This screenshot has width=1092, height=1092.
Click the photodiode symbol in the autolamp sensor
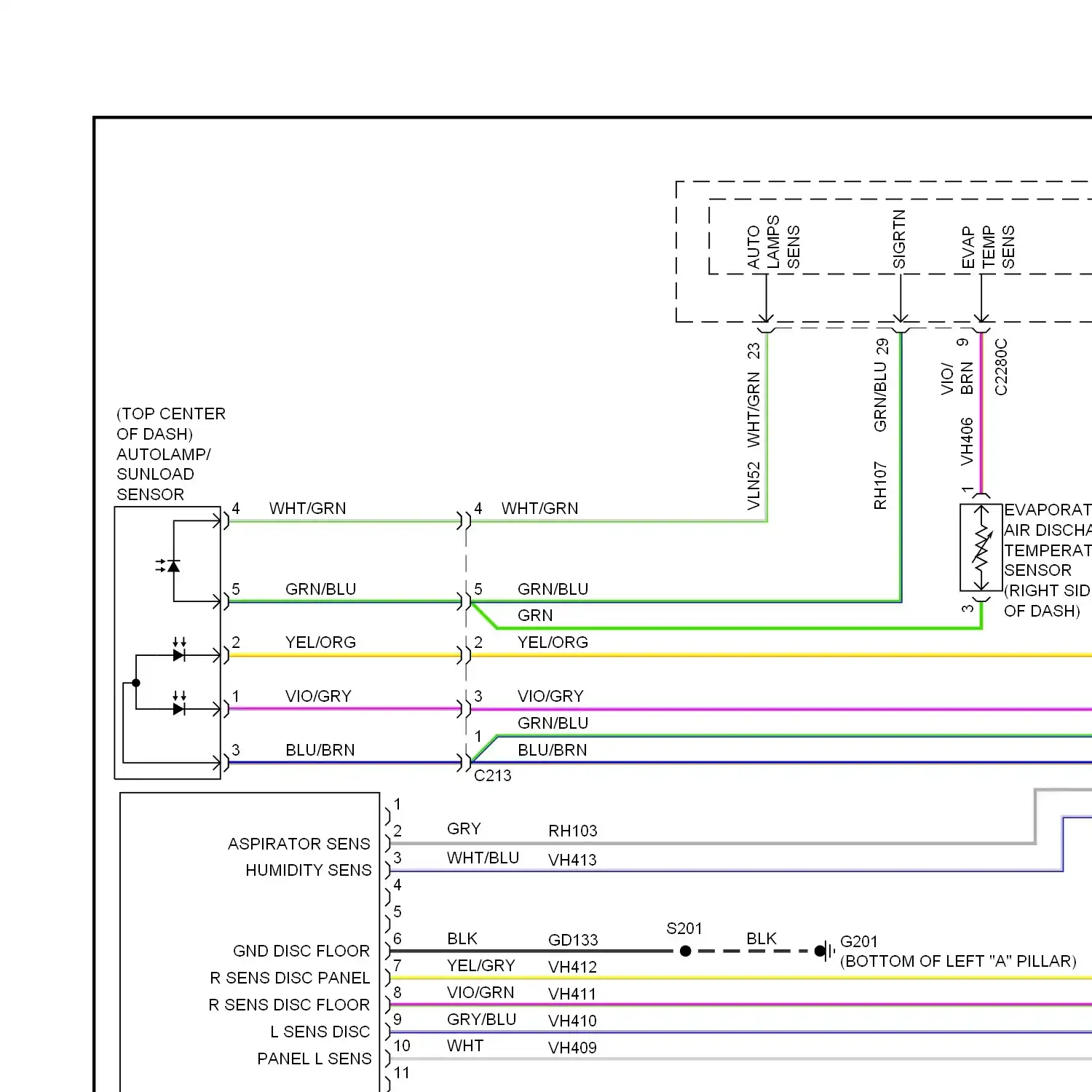[169, 566]
